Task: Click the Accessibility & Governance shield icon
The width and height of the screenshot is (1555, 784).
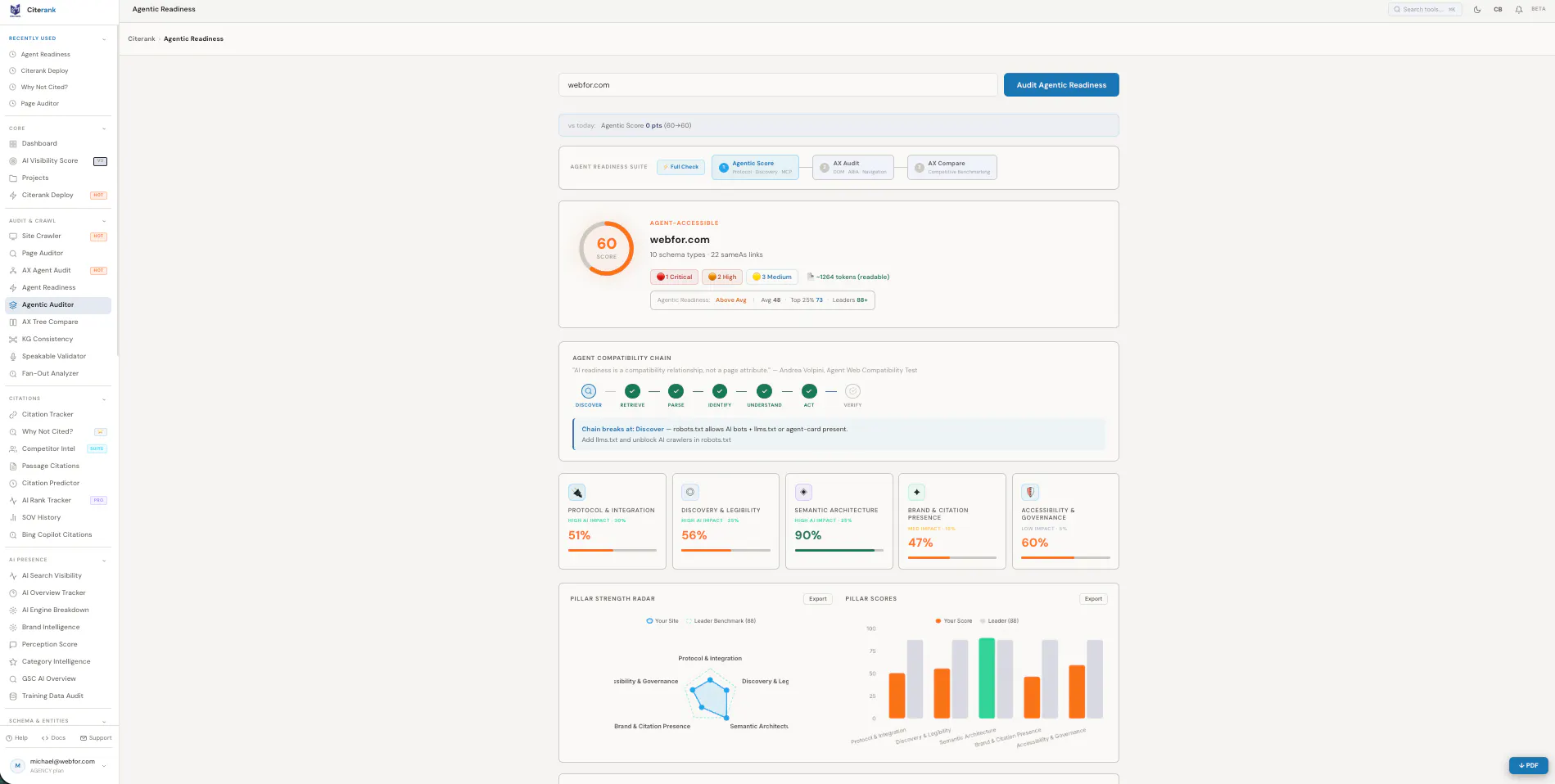Action: click(x=1030, y=493)
